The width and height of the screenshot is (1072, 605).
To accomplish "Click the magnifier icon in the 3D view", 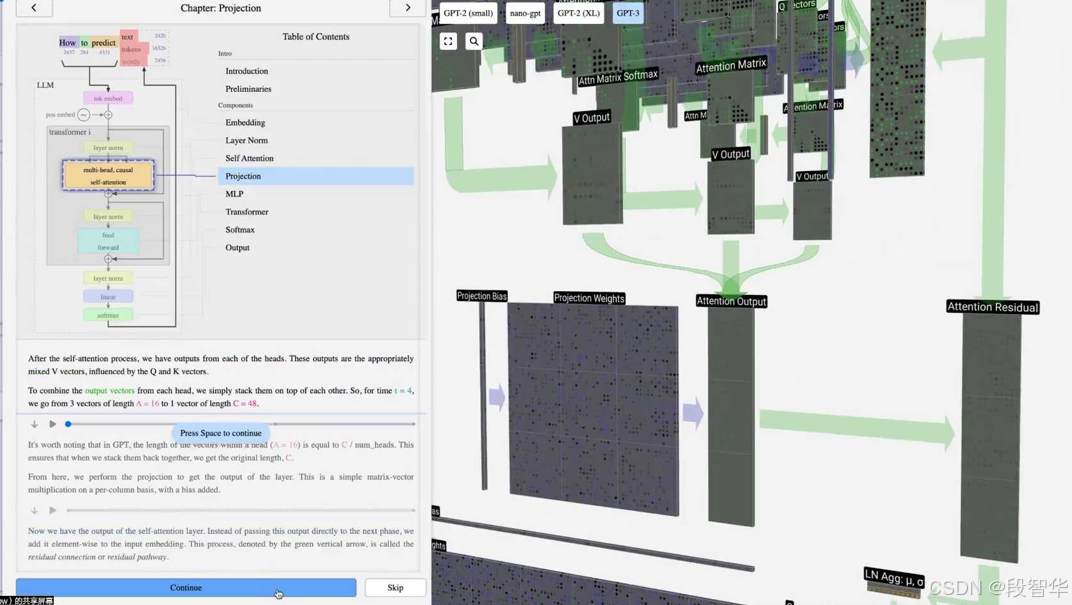I will click(x=474, y=41).
